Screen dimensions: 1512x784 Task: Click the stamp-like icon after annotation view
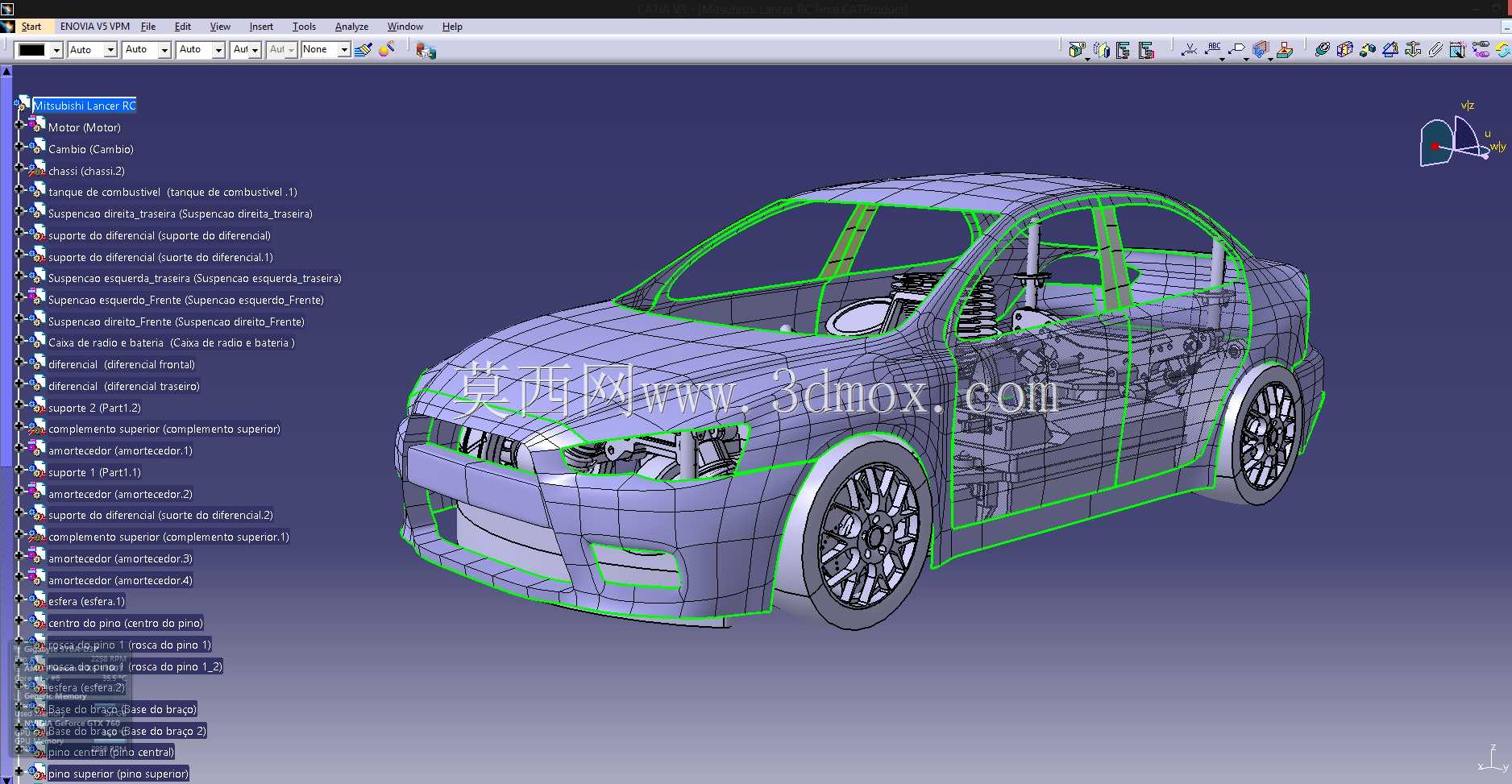pyautogui.click(x=1286, y=50)
